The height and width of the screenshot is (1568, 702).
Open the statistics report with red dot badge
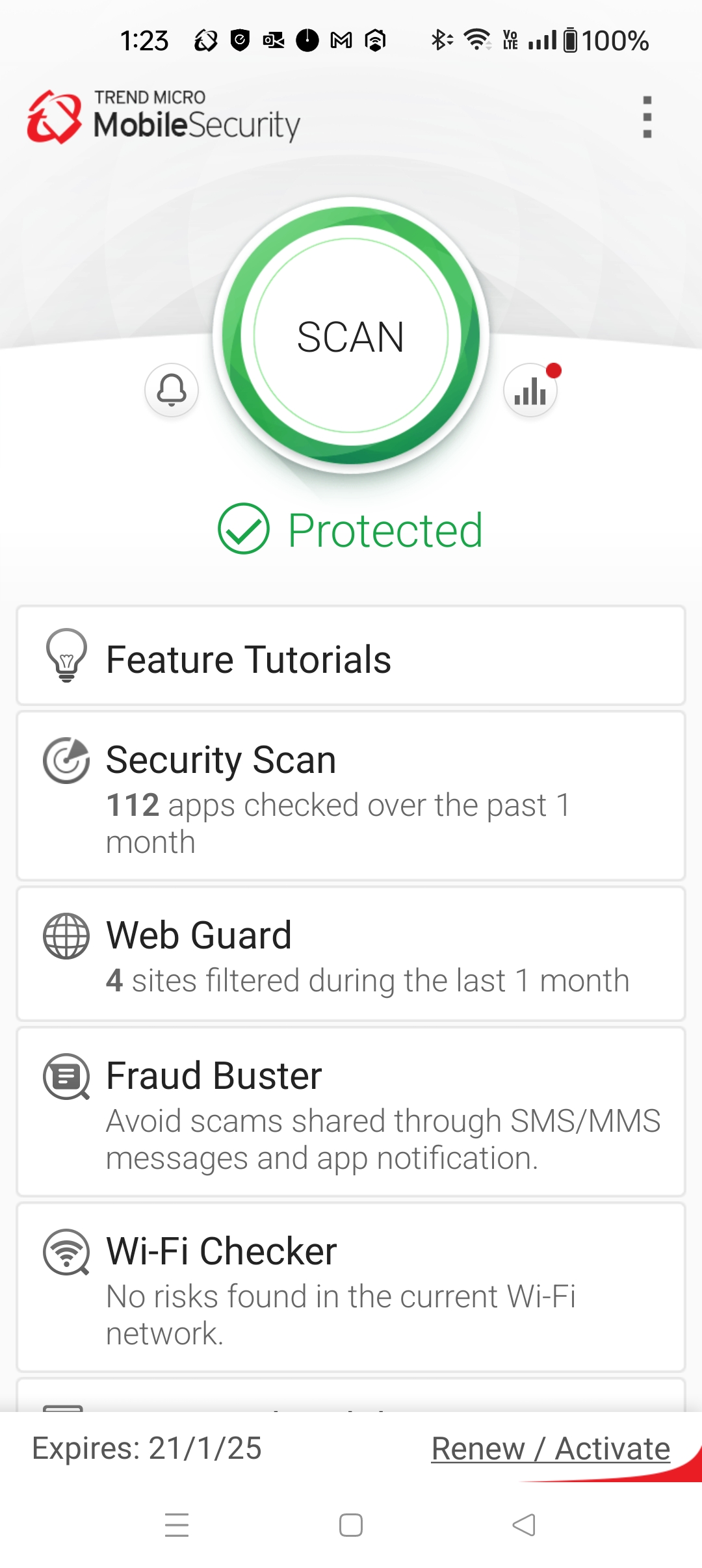tap(530, 391)
